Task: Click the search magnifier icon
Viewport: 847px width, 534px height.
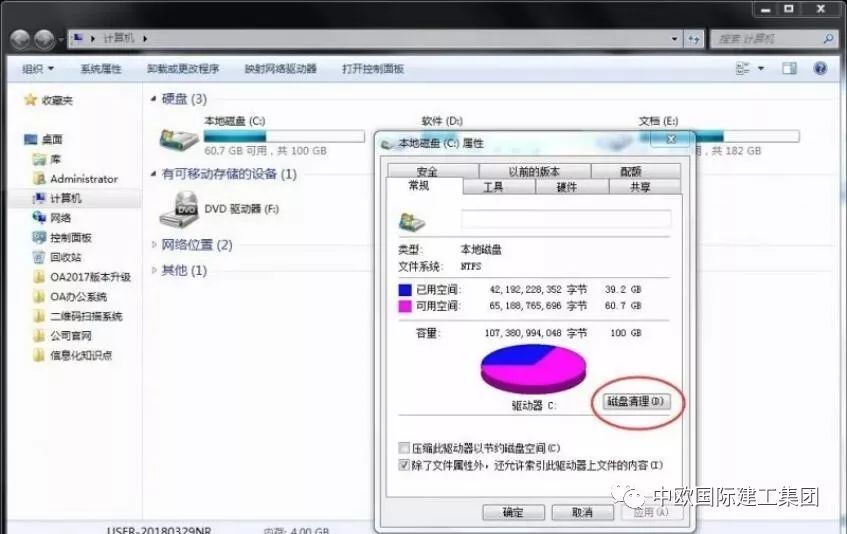Action: [828, 38]
